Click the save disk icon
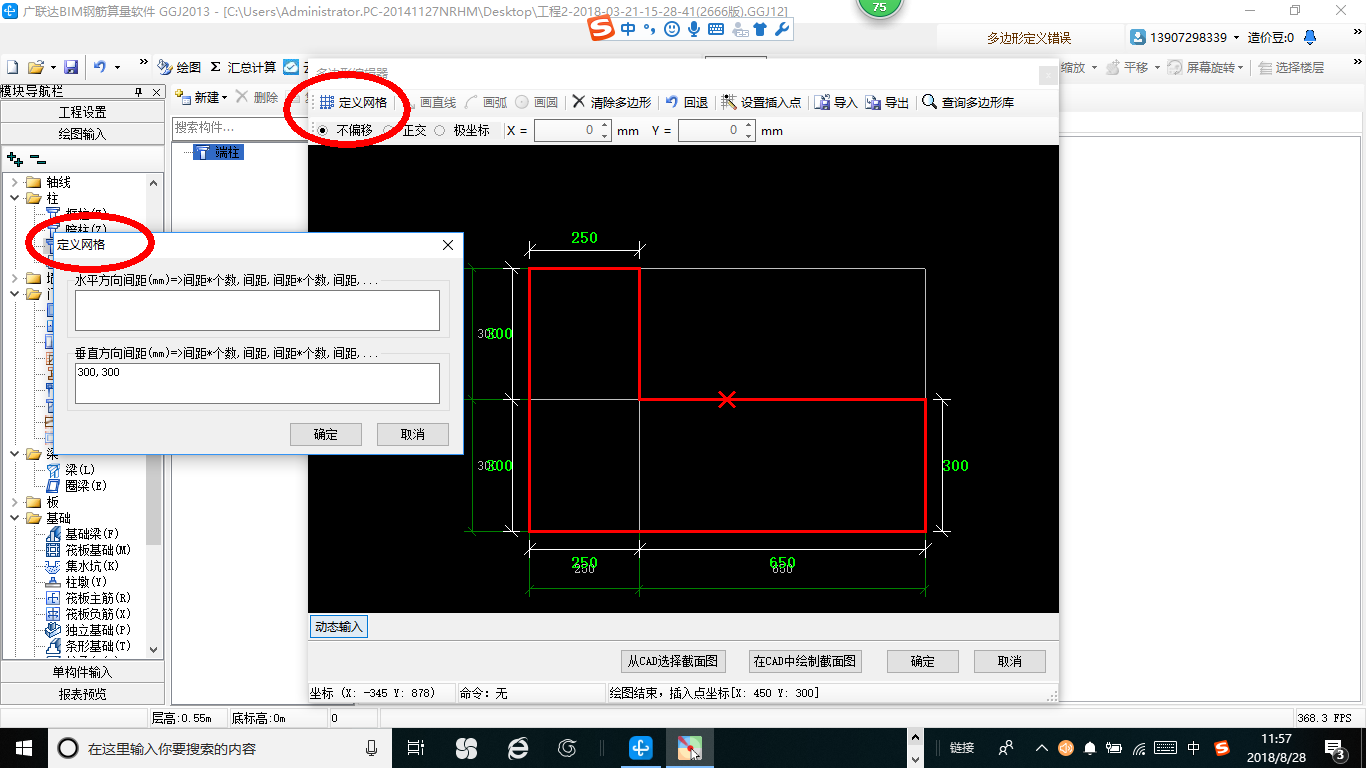Image resolution: width=1366 pixels, height=768 pixels. [x=71, y=67]
